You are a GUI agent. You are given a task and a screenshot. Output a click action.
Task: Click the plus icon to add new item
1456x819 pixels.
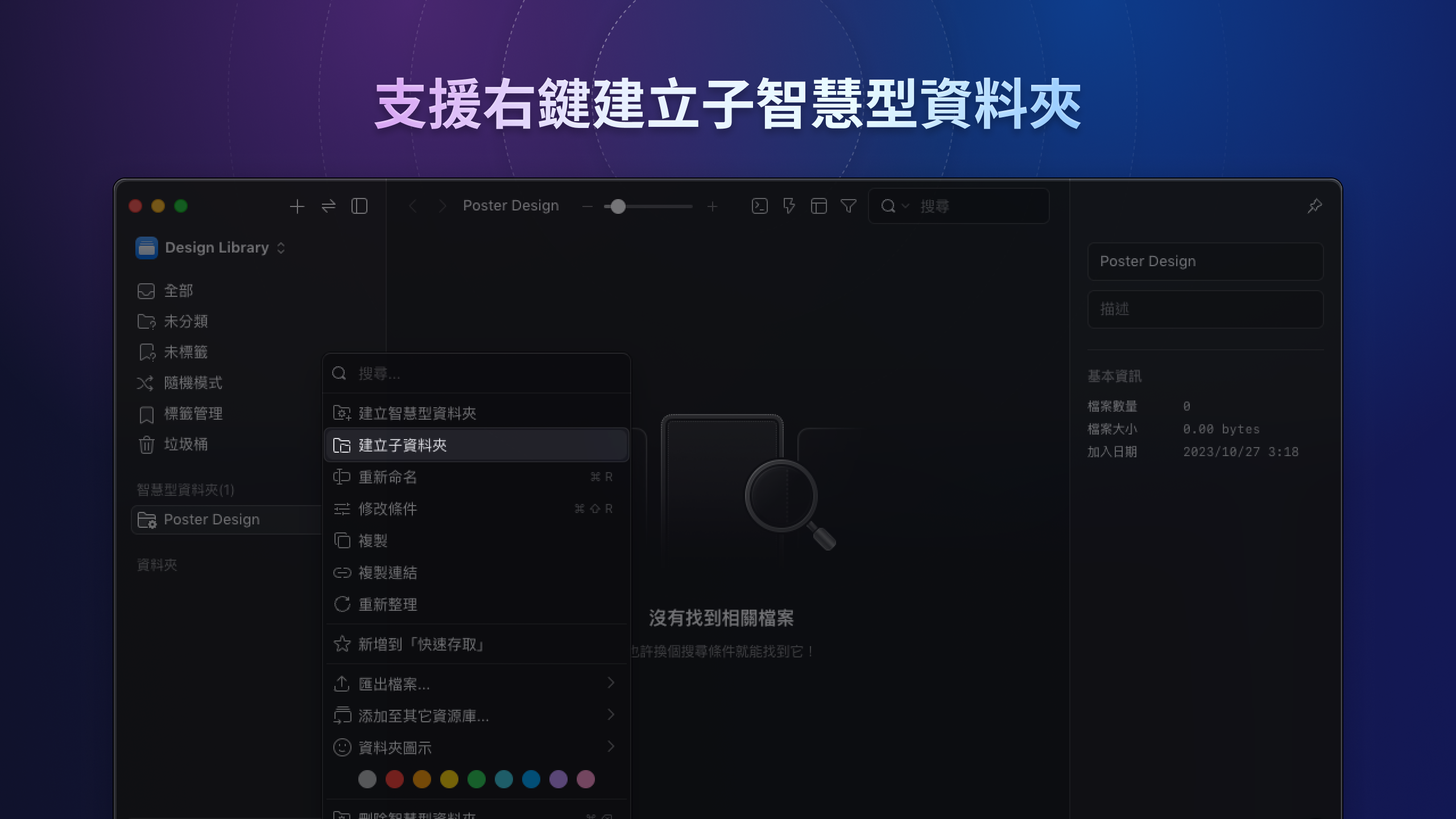click(296, 206)
